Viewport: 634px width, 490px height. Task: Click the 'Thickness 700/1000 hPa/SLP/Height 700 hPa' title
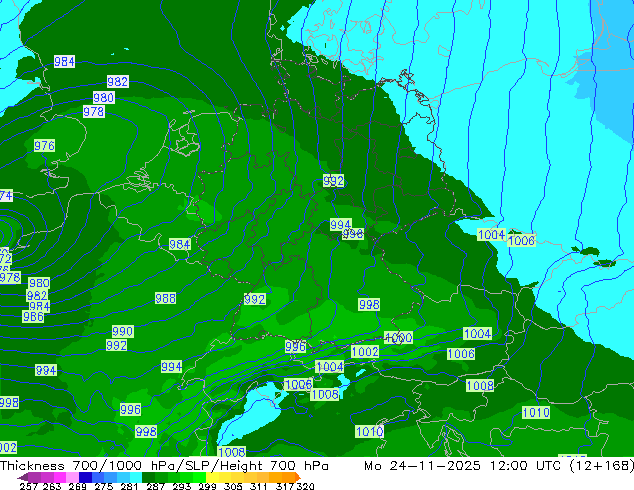tap(164, 466)
